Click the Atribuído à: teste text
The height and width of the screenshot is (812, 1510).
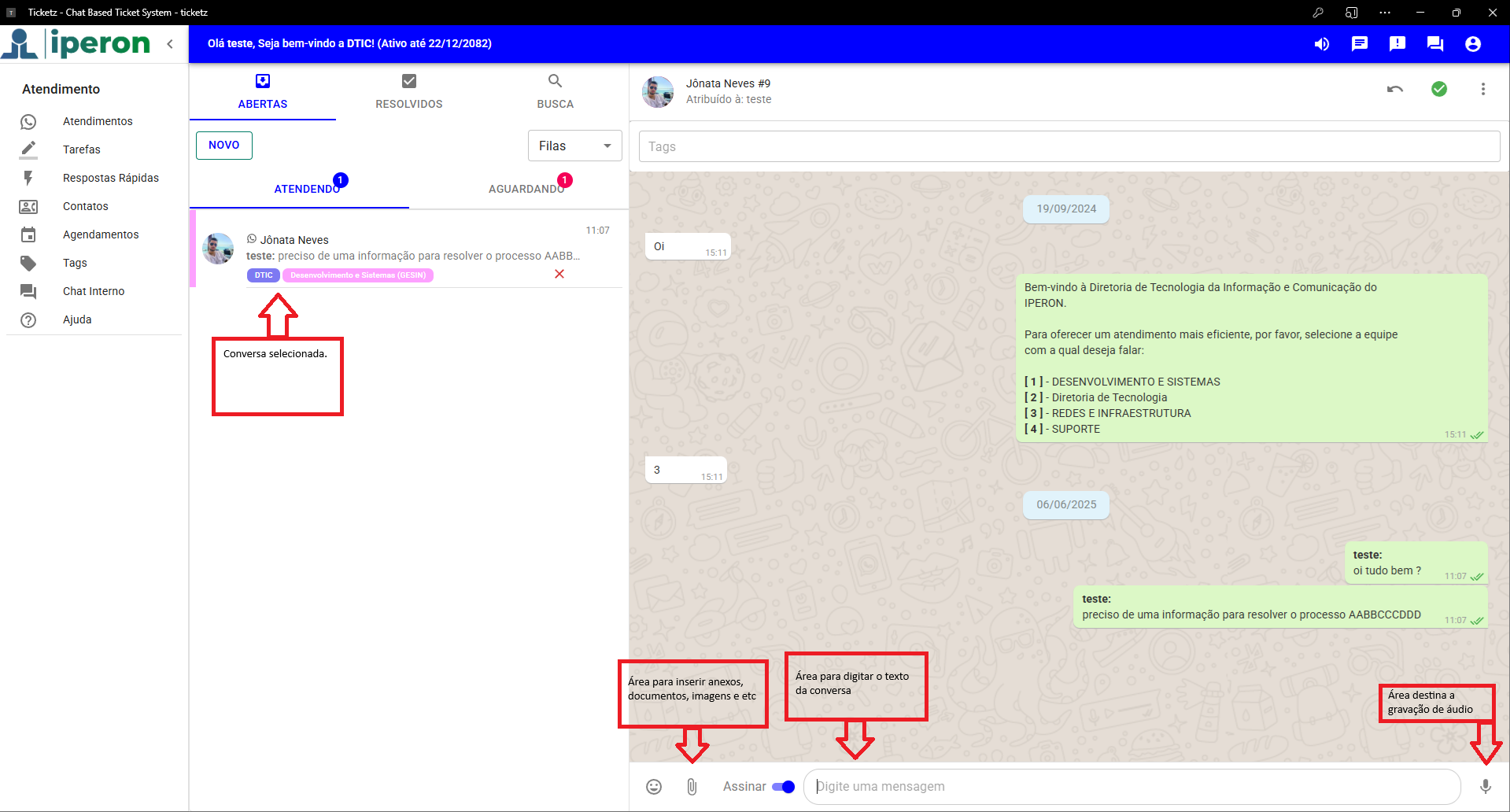pyautogui.click(x=729, y=99)
